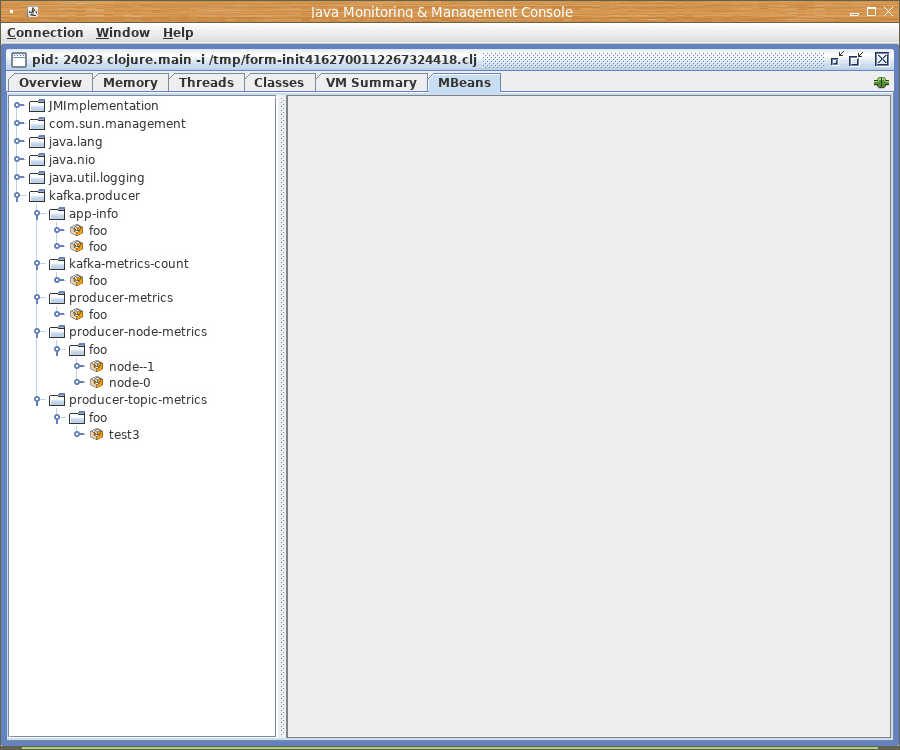Iconify the pid 24023 internal frame
The width and height of the screenshot is (900, 750).
(x=837, y=59)
